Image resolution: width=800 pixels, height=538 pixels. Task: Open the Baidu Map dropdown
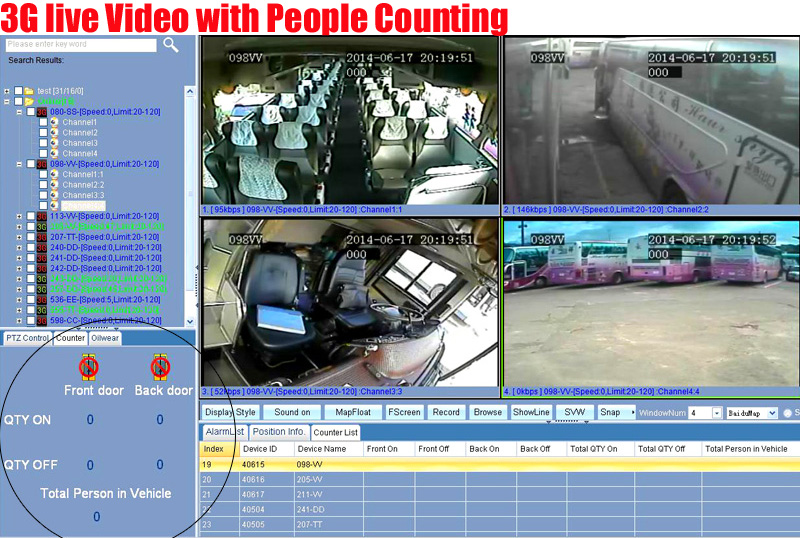tap(772, 413)
